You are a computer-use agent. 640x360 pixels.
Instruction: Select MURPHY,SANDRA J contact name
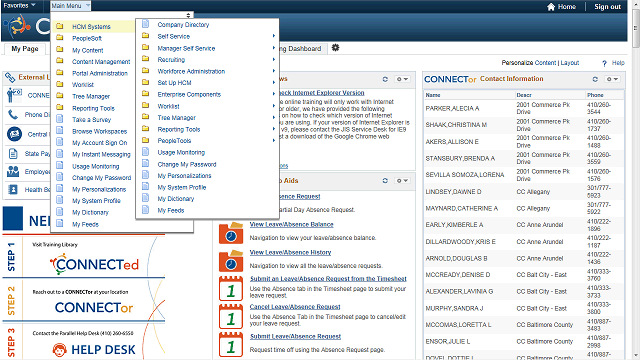[454, 308]
